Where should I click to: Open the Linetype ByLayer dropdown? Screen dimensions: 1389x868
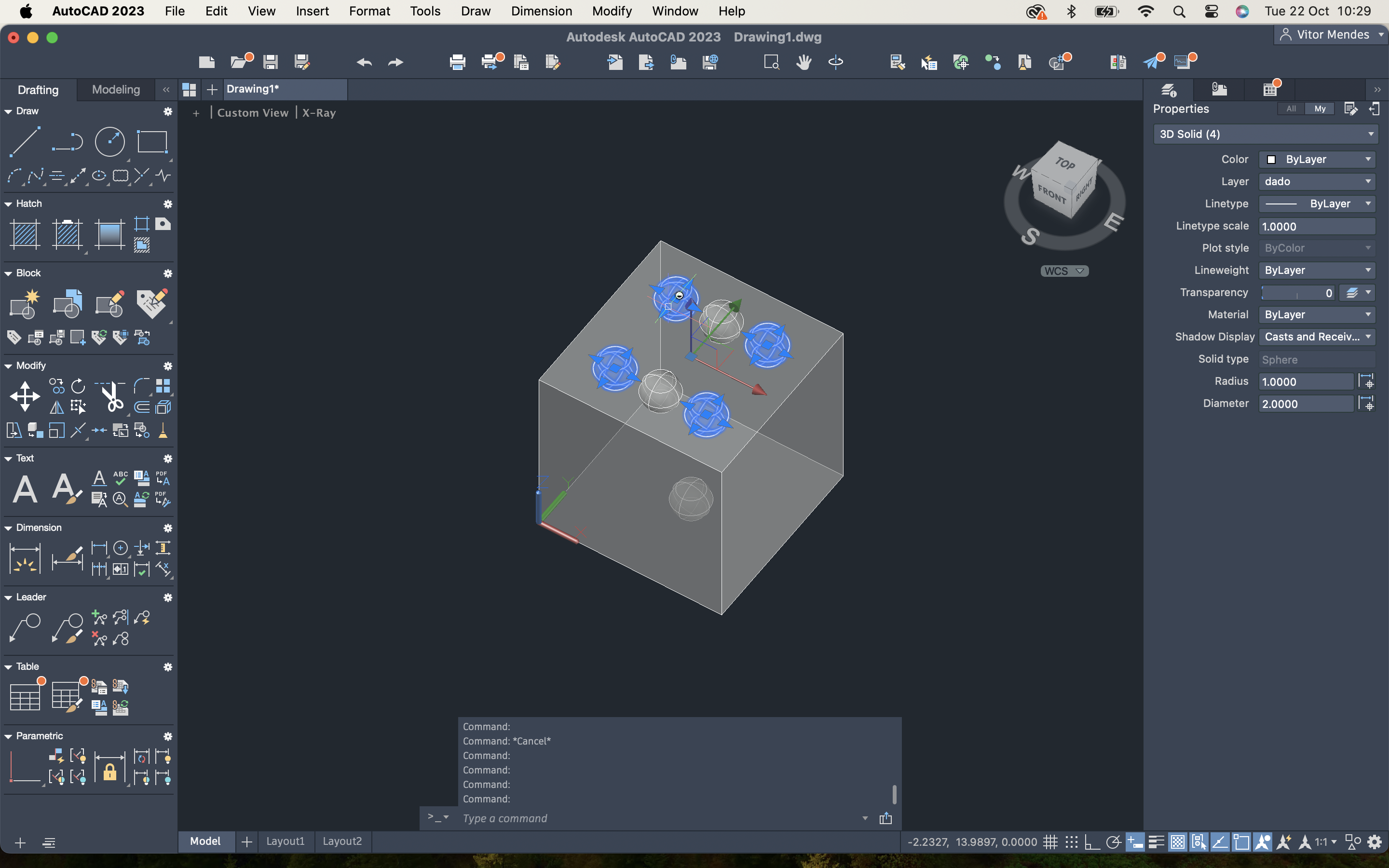(1317, 204)
